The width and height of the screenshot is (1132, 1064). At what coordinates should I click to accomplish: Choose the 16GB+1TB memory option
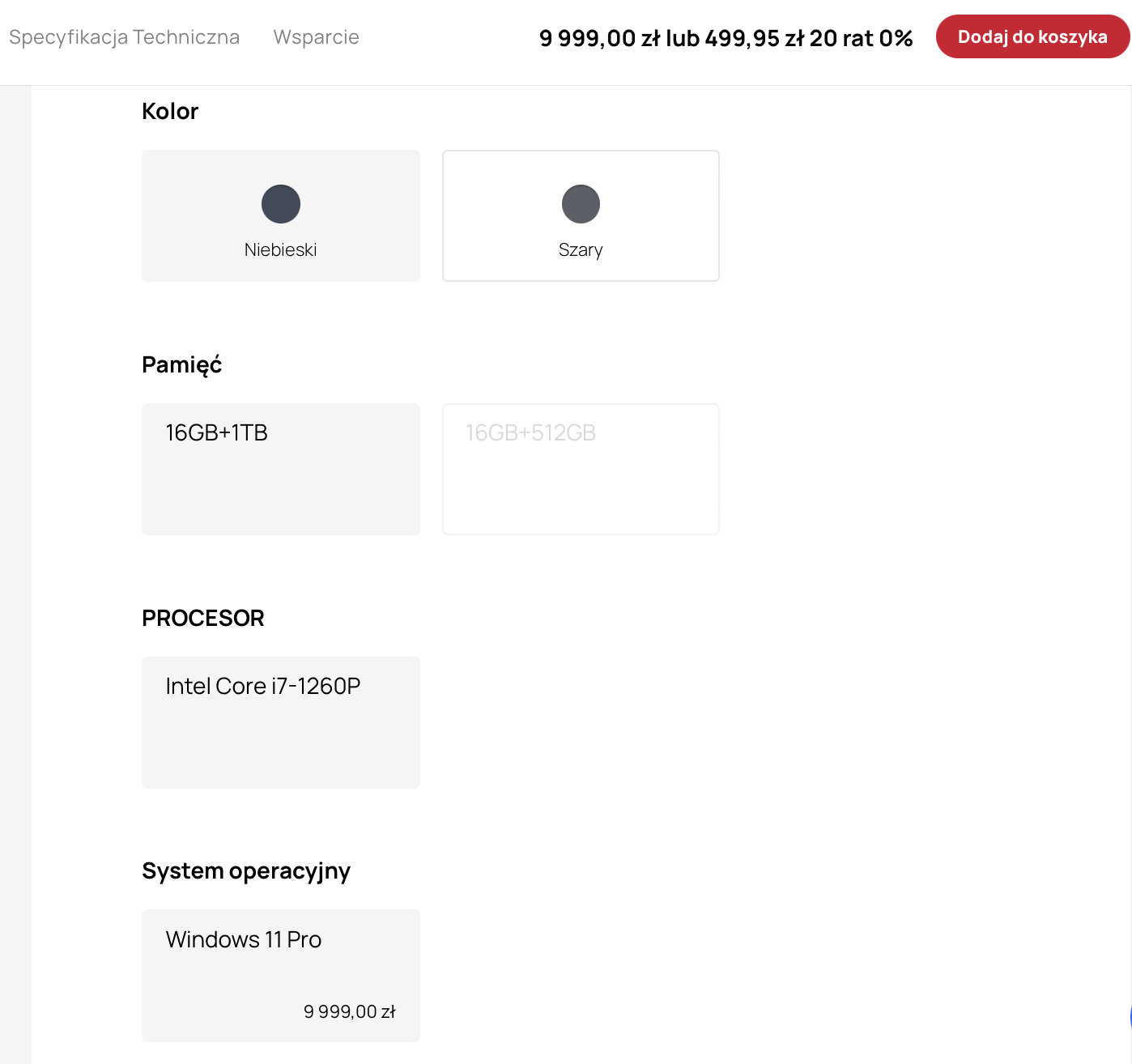tap(281, 469)
